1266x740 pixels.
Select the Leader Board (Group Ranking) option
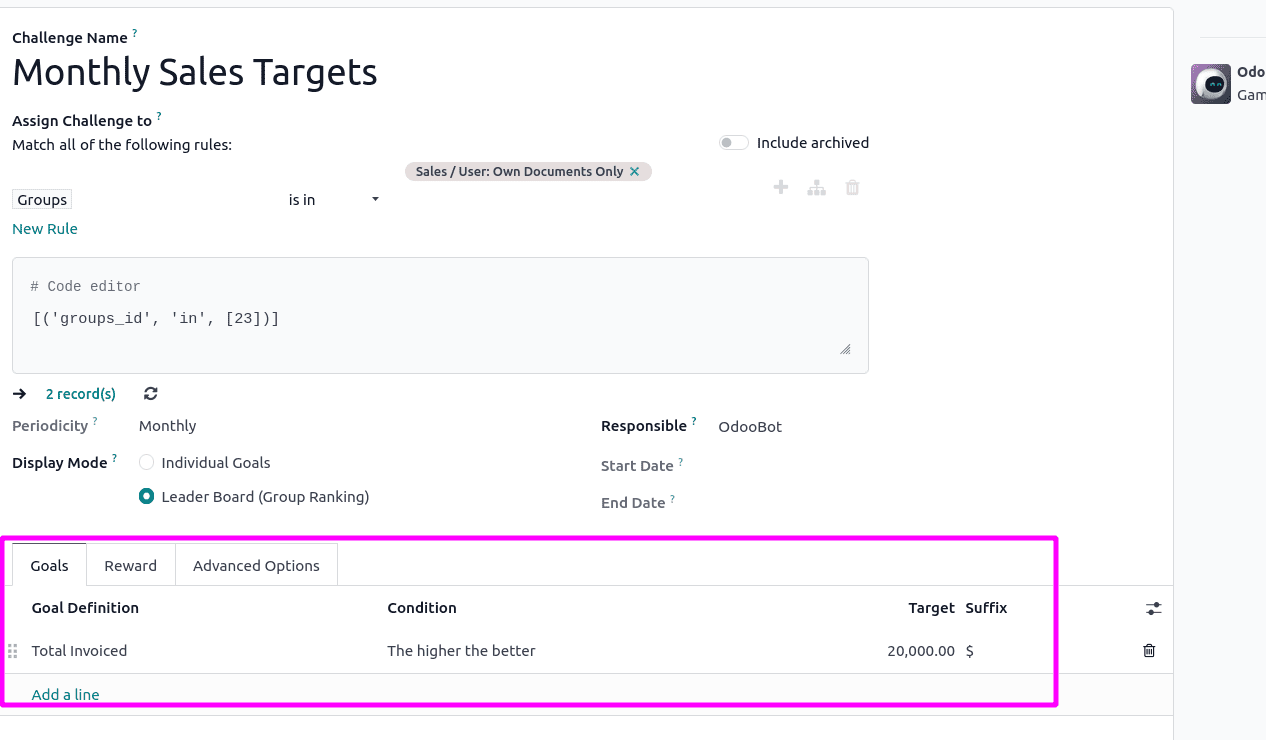(147, 496)
